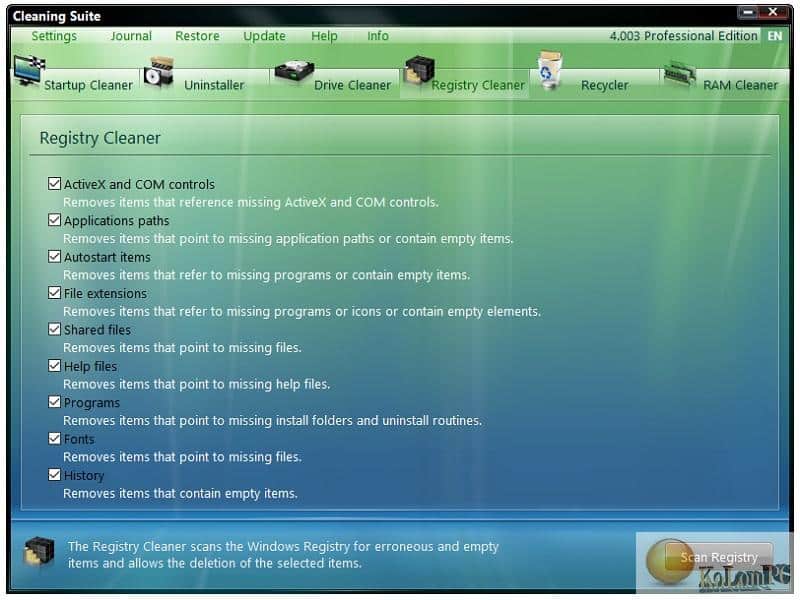Switch to Uninstaller tab label
The width and height of the screenshot is (800, 600).
pos(214,85)
